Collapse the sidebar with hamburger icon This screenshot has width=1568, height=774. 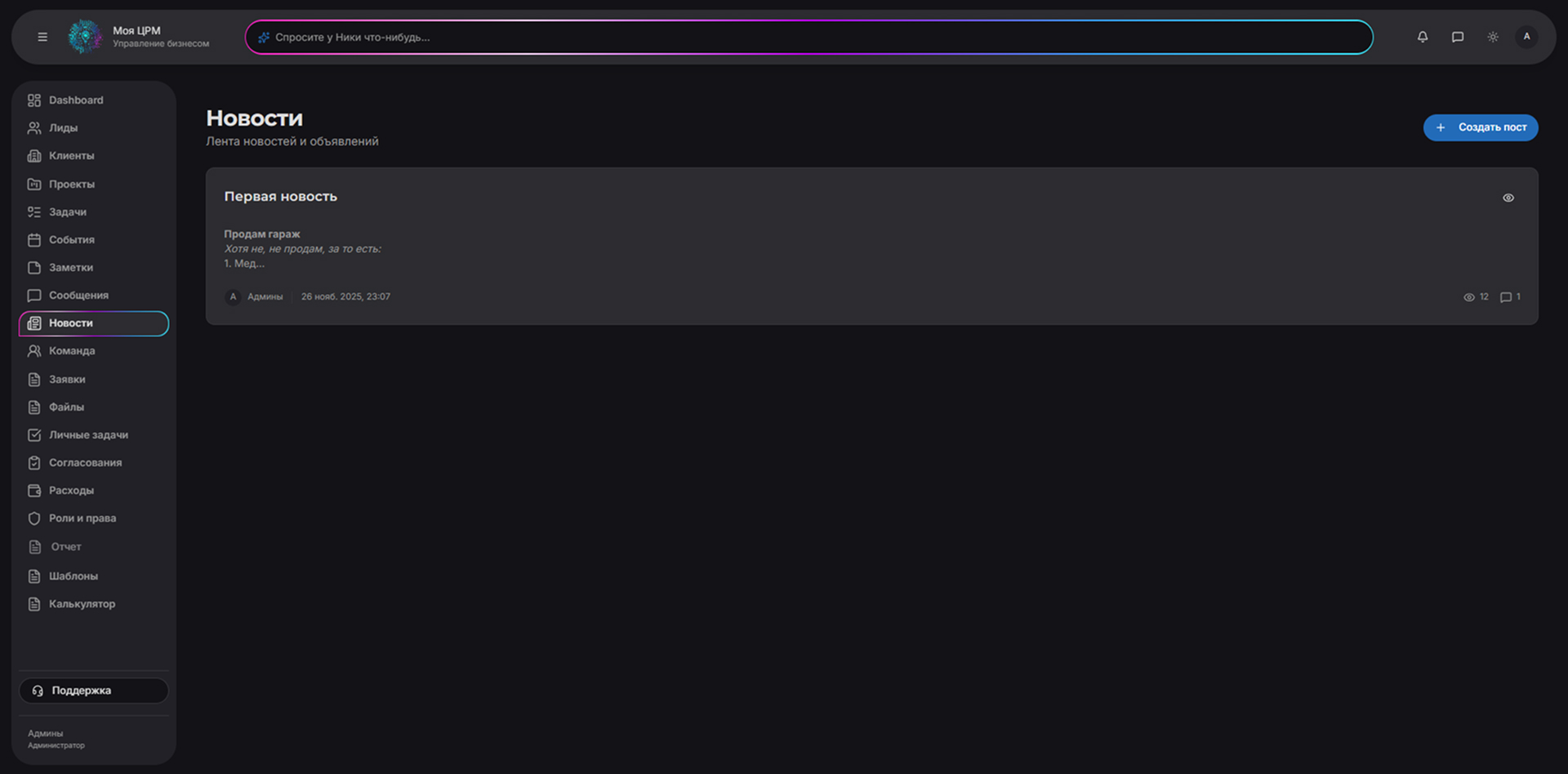coord(42,37)
